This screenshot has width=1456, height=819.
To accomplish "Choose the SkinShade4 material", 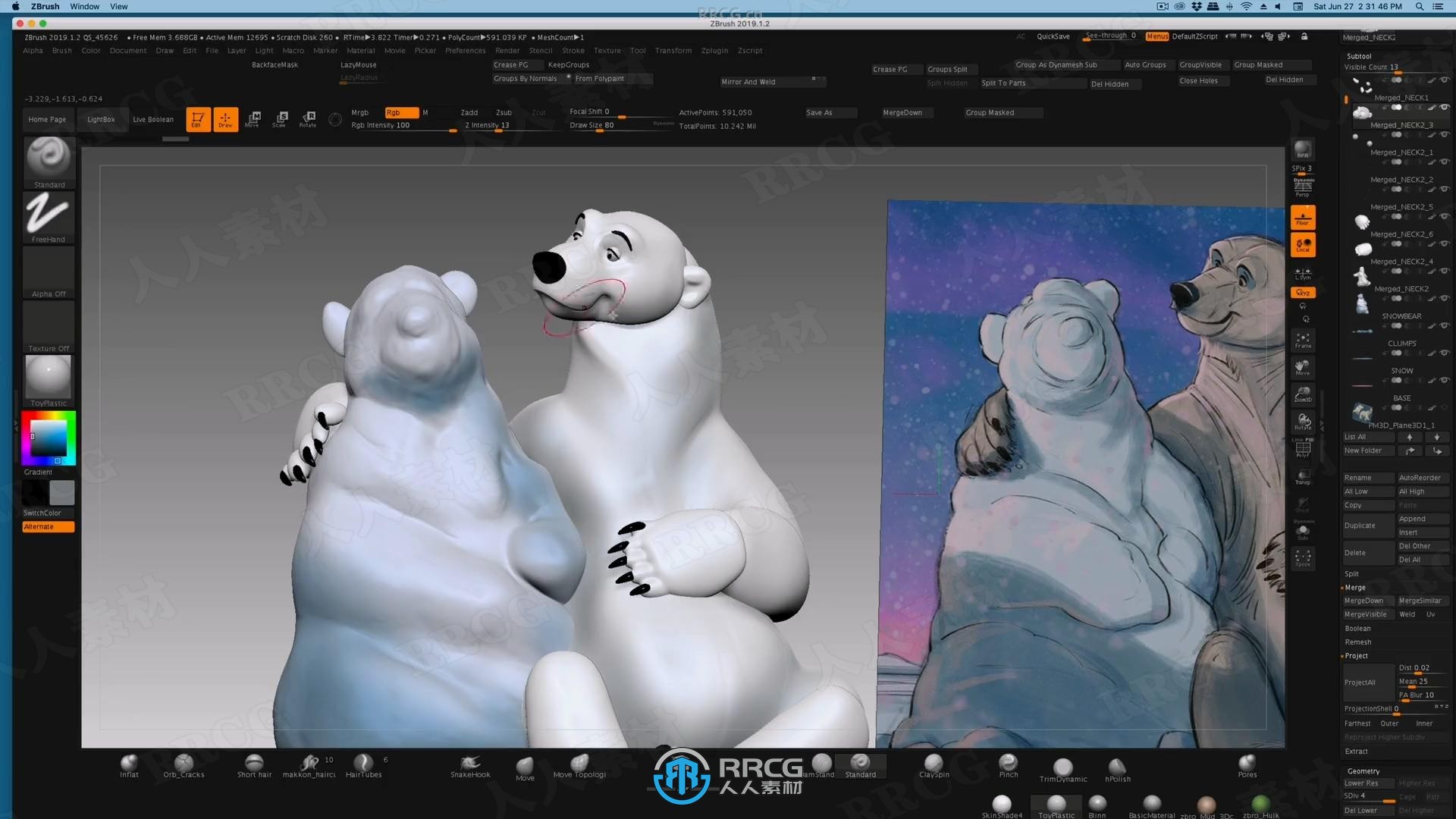I will click(1002, 807).
